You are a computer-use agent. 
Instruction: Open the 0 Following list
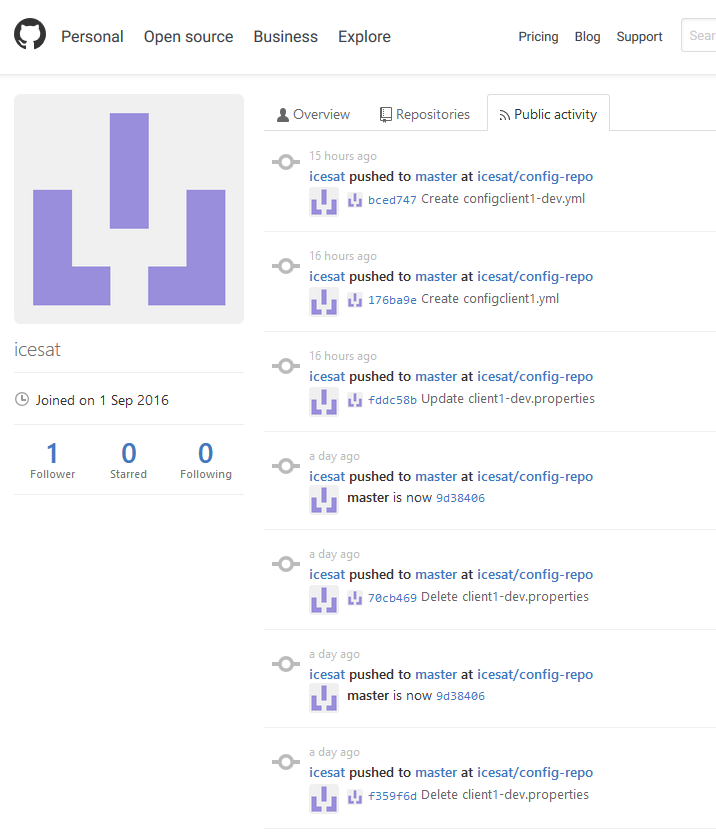[205, 460]
